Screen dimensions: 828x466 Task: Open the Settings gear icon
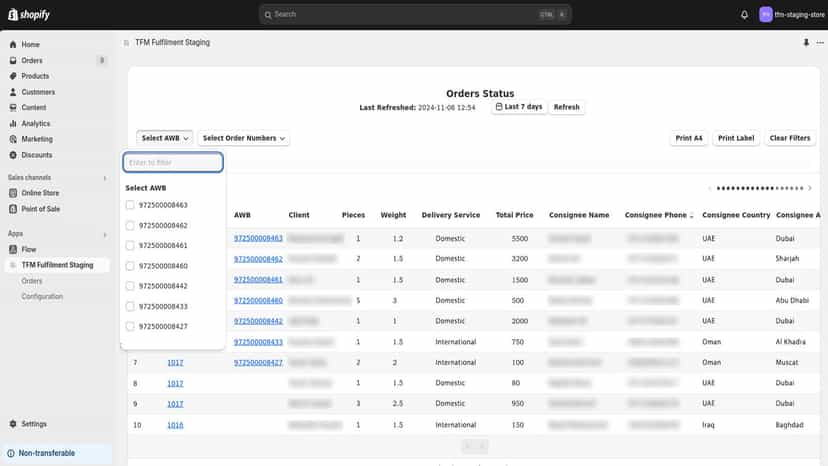click(13, 424)
